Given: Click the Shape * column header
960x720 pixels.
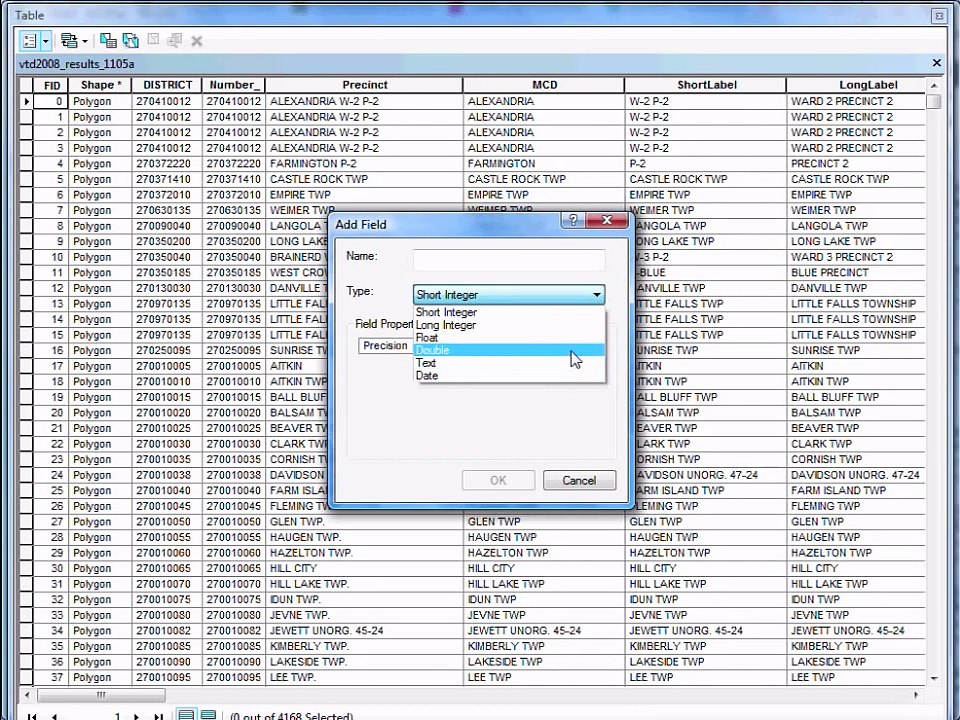Looking at the screenshot, I should click(x=100, y=85).
